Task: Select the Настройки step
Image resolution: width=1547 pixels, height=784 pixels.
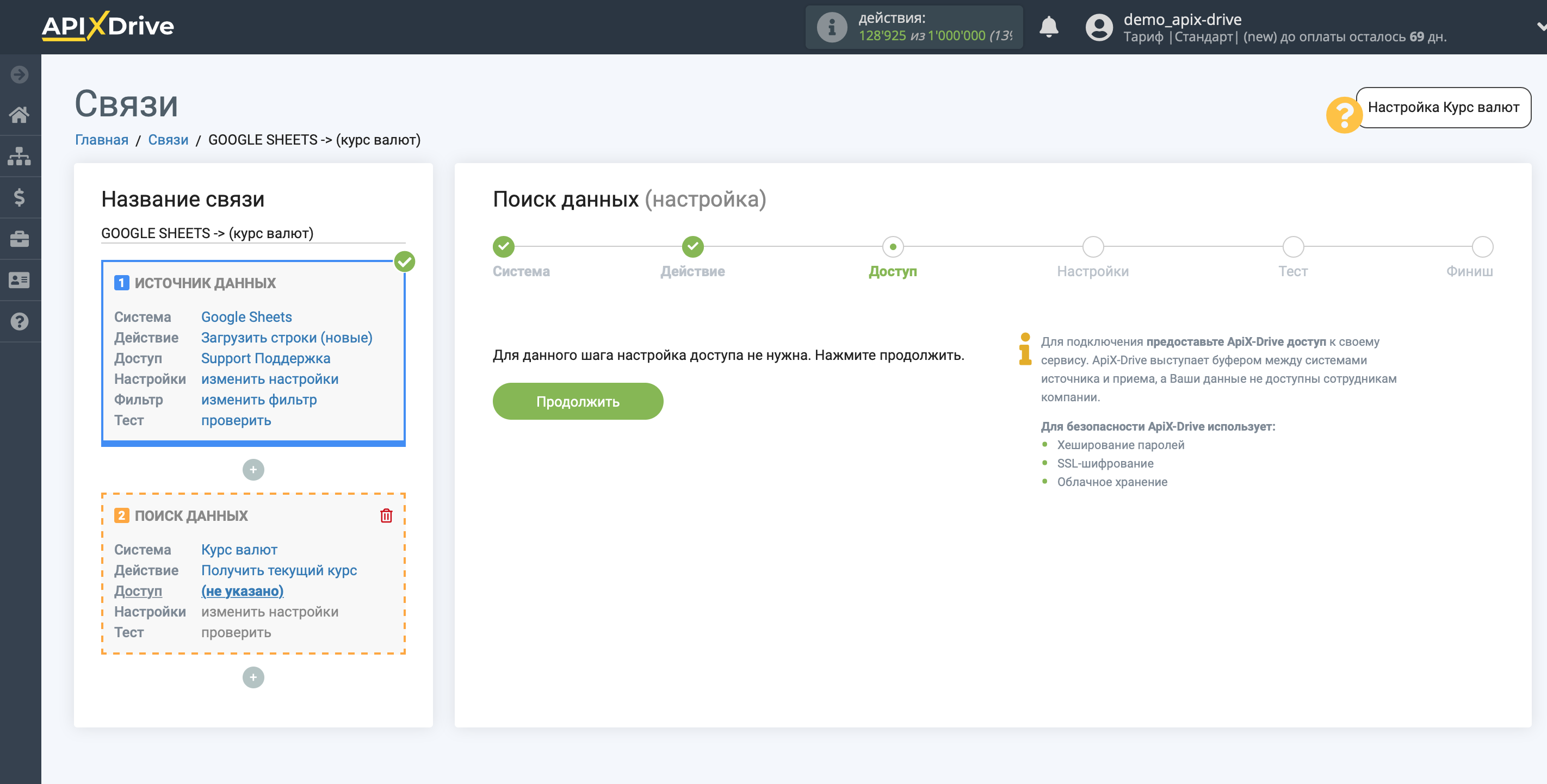Action: (x=1092, y=246)
